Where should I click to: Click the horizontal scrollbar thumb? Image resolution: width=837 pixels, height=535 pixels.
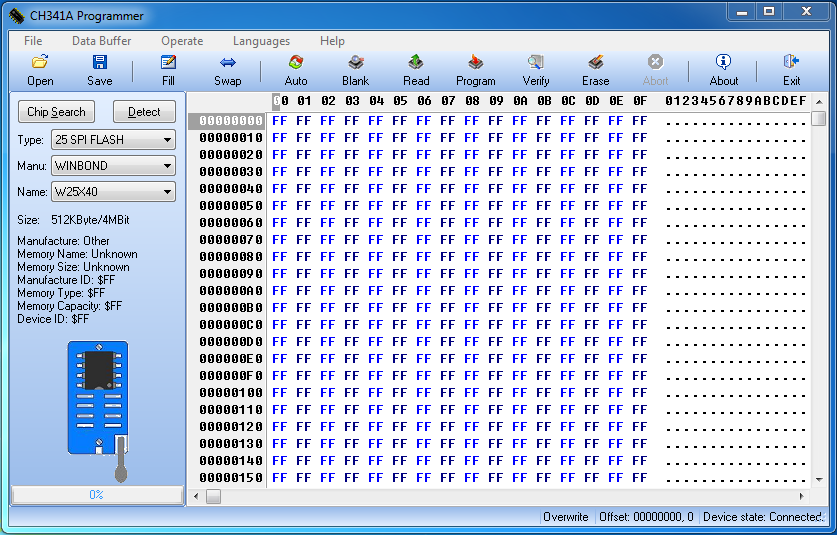coord(214,497)
